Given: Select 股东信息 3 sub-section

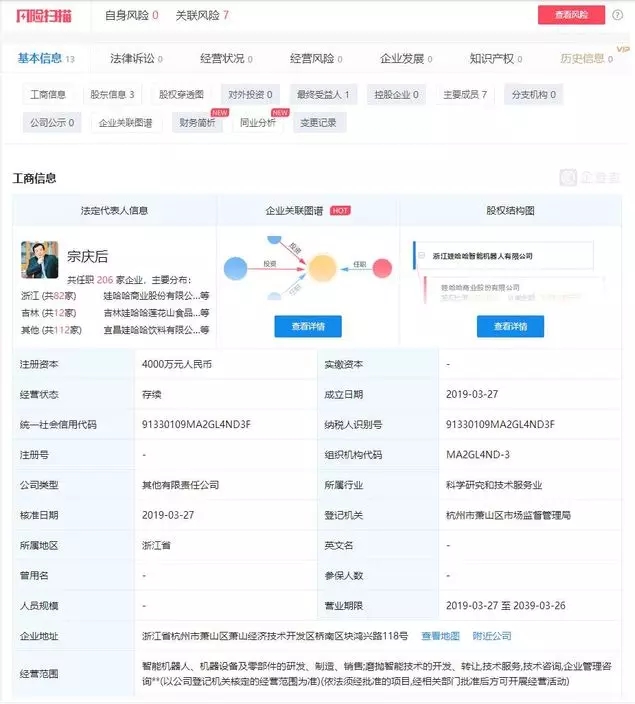Looking at the screenshot, I should click(x=112, y=94).
